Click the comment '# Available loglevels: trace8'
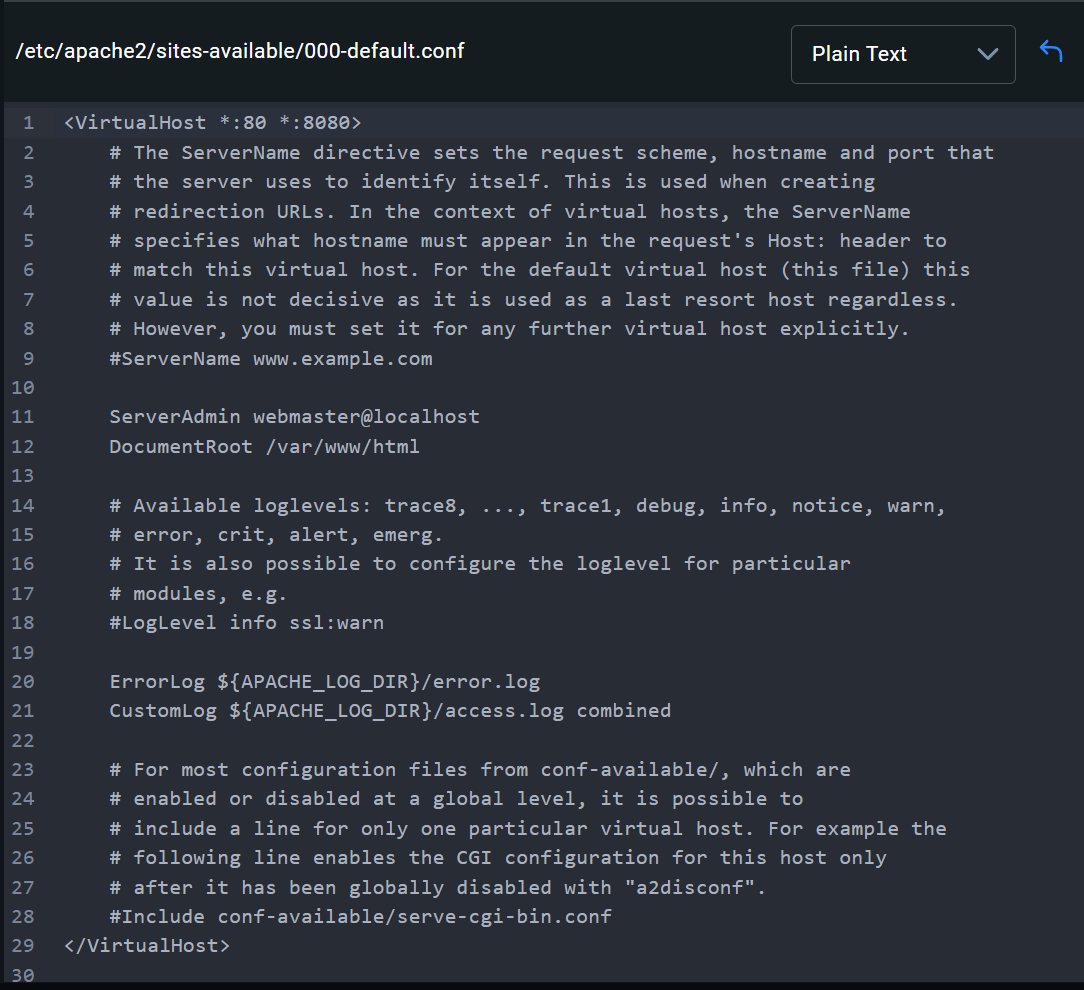Screen dimensions: 1084x990 pyautogui.click(x=527, y=506)
